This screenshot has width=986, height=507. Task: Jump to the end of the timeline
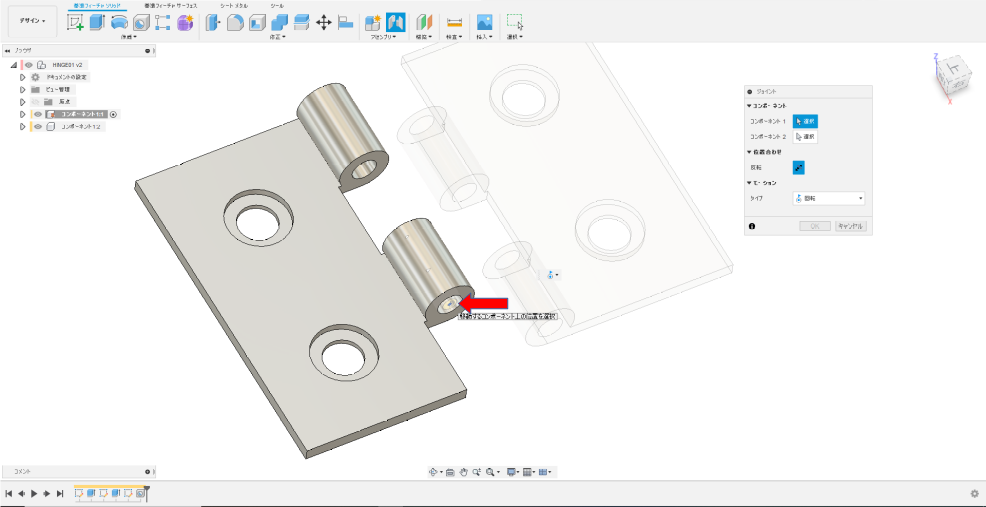[60, 494]
